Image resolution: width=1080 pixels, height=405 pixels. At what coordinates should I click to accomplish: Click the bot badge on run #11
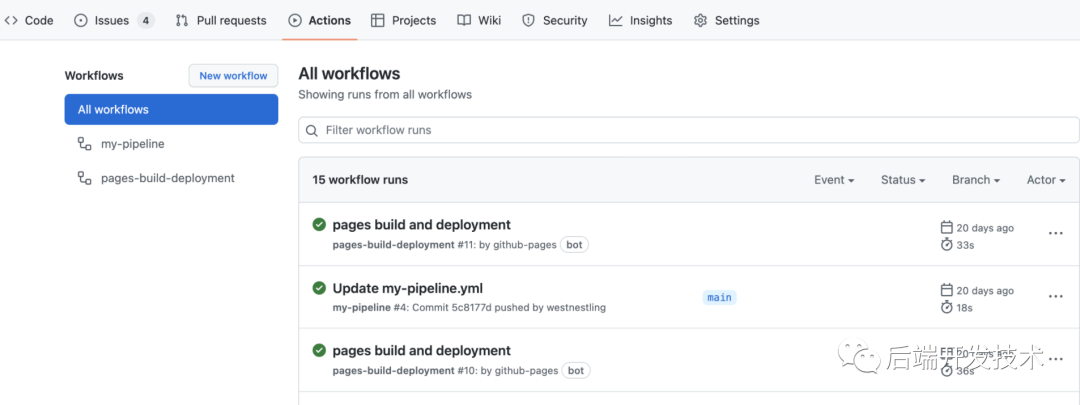574,245
